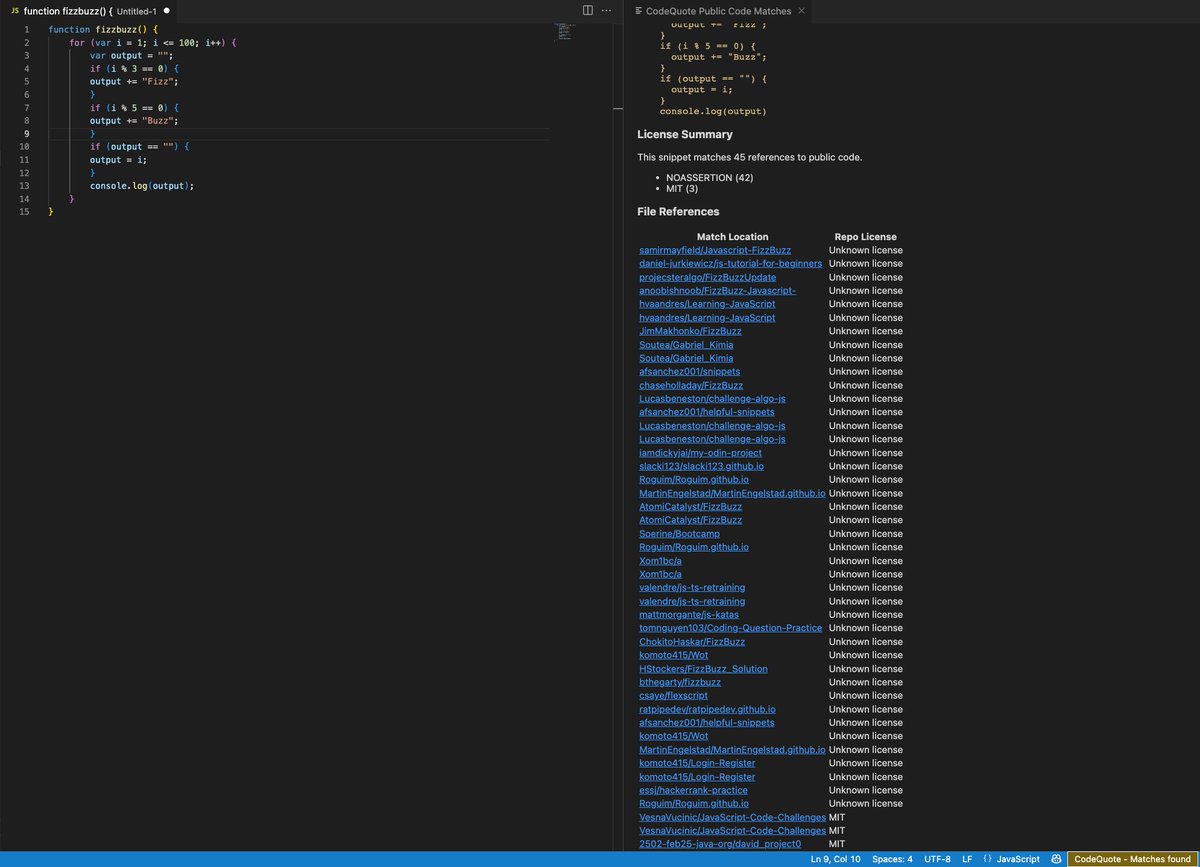The height and width of the screenshot is (867, 1200).
Task: Click the Match Location column header
Action: point(732,237)
